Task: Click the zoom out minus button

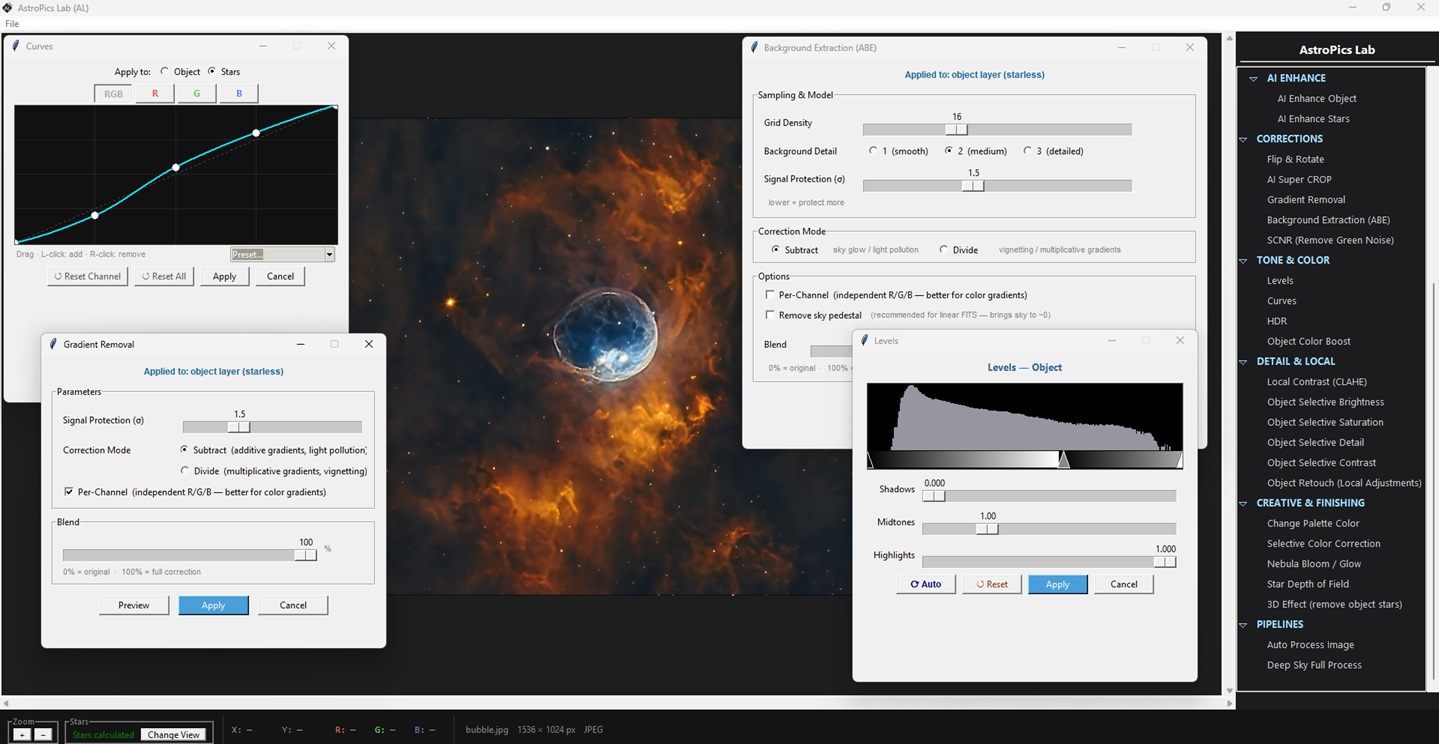Action: pyautogui.click(x=43, y=734)
